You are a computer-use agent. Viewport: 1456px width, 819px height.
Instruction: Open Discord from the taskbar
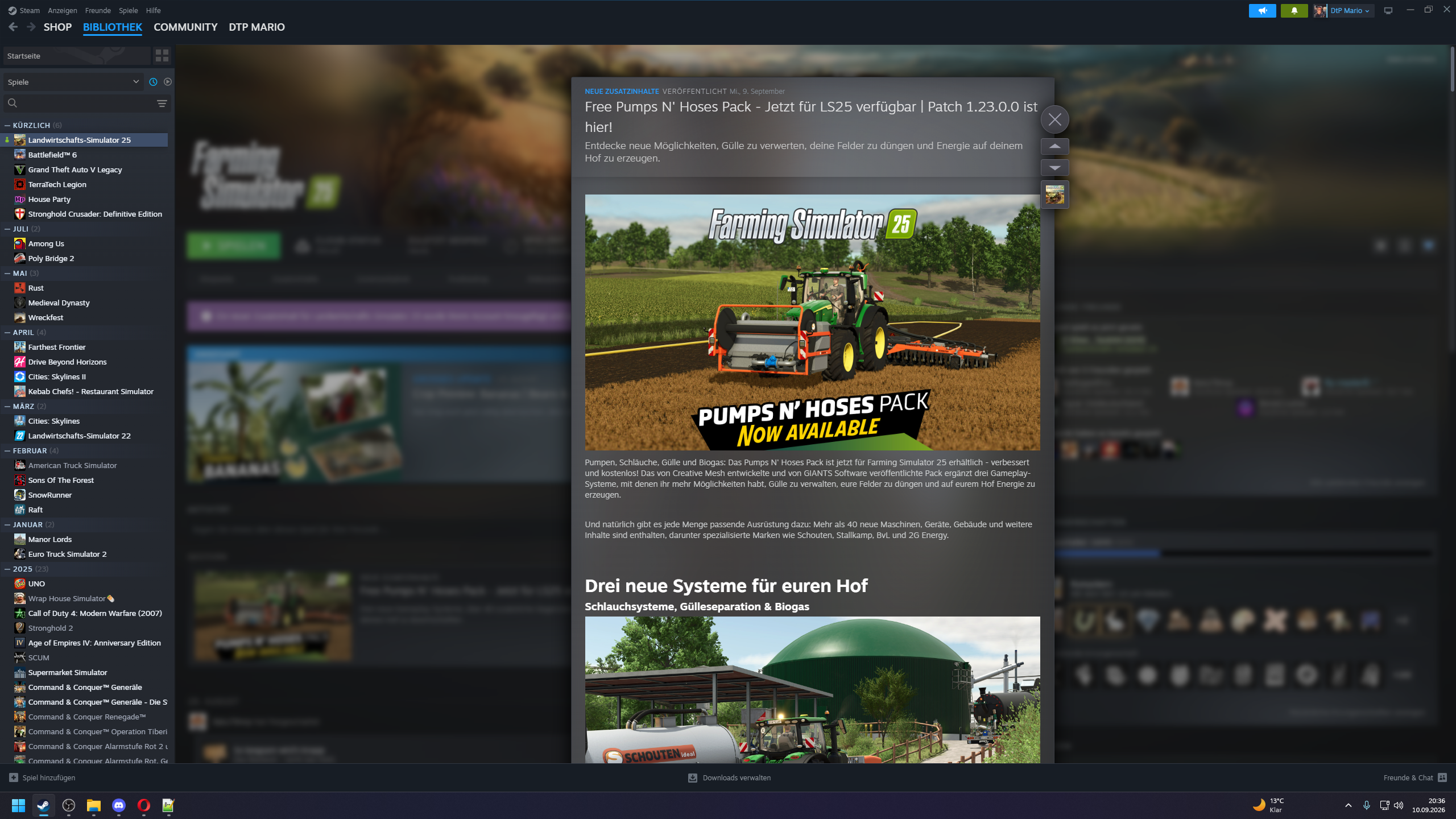click(x=119, y=805)
